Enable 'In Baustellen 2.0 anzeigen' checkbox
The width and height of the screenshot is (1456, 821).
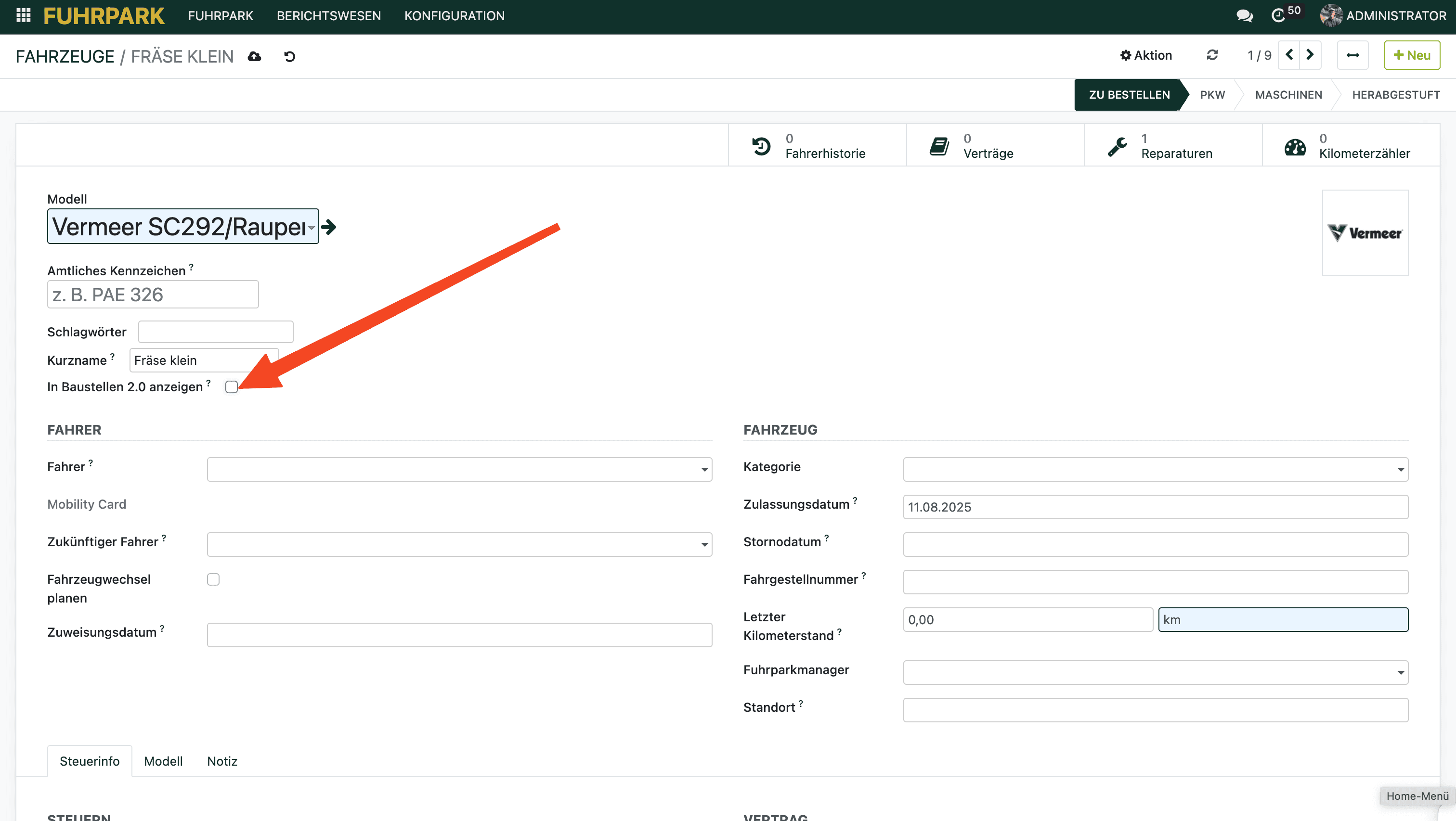pos(231,387)
